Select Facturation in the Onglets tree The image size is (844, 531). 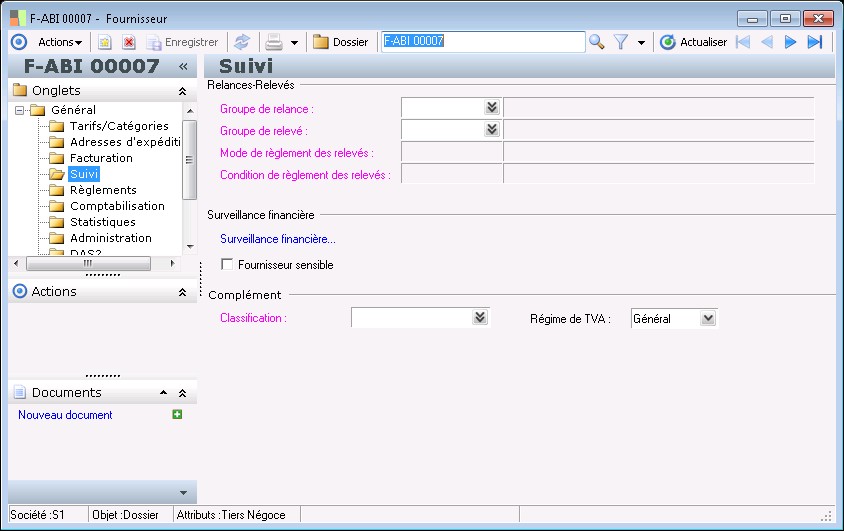(x=101, y=158)
